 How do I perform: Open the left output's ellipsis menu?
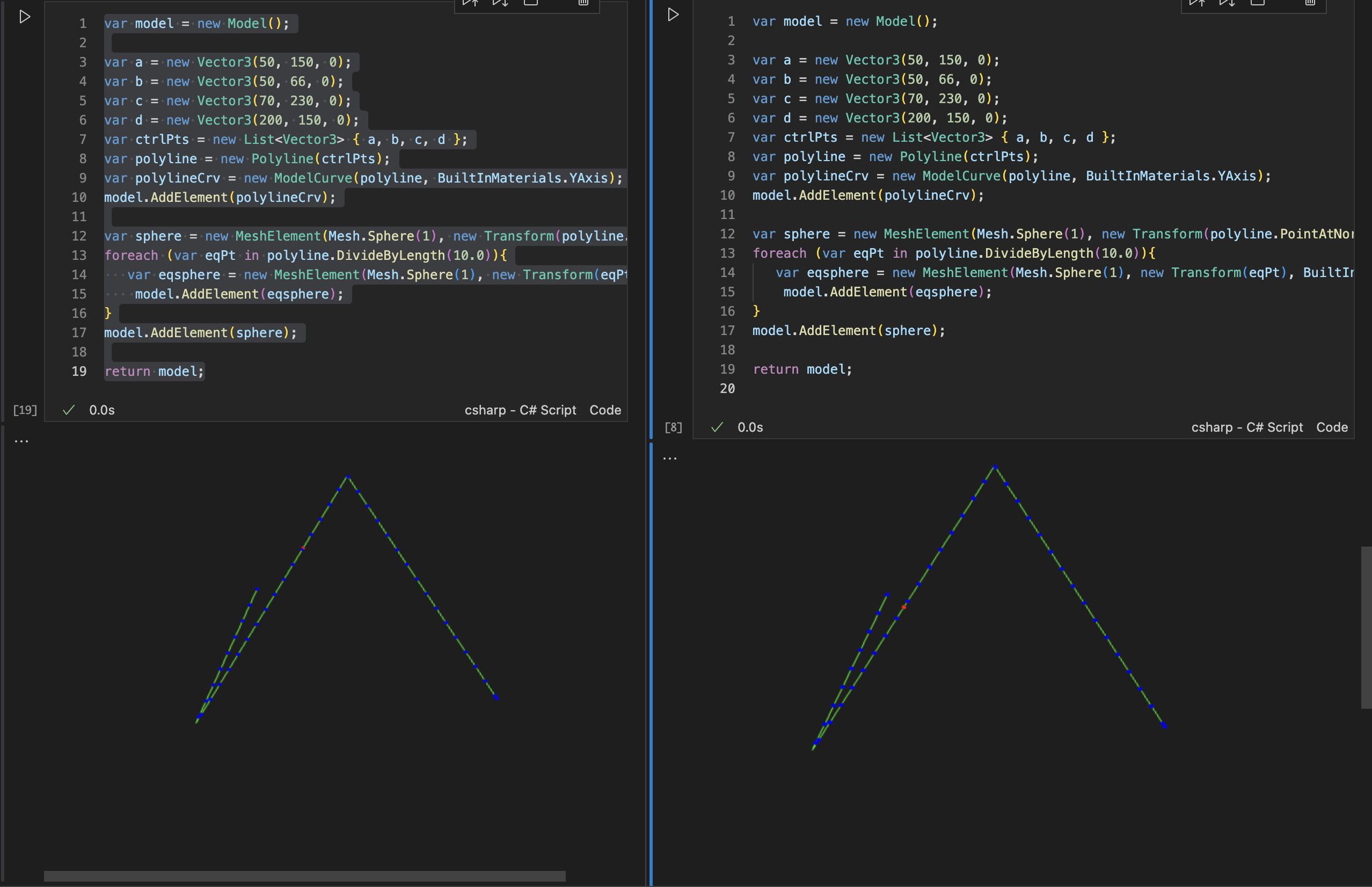pyautogui.click(x=21, y=441)
